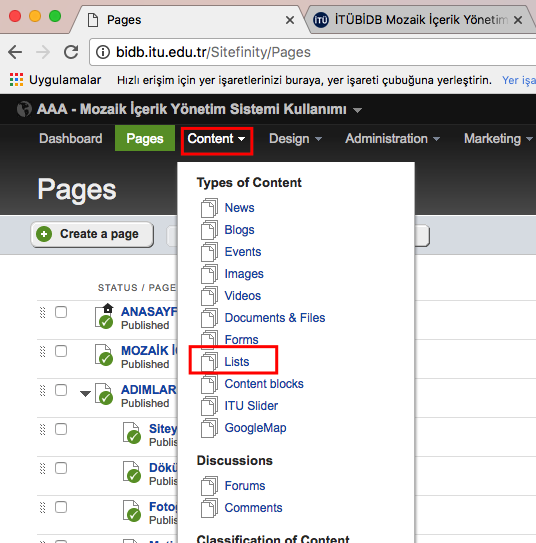
Task: Click the globe icon beside the site name
Action: click(24, 109)
